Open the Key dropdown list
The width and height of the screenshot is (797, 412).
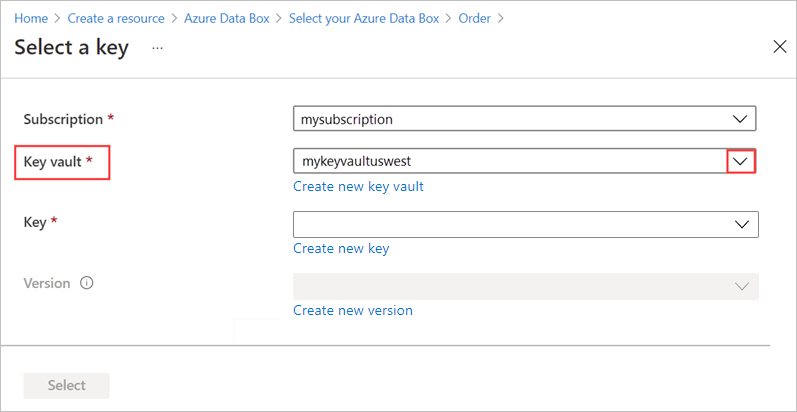742,224
